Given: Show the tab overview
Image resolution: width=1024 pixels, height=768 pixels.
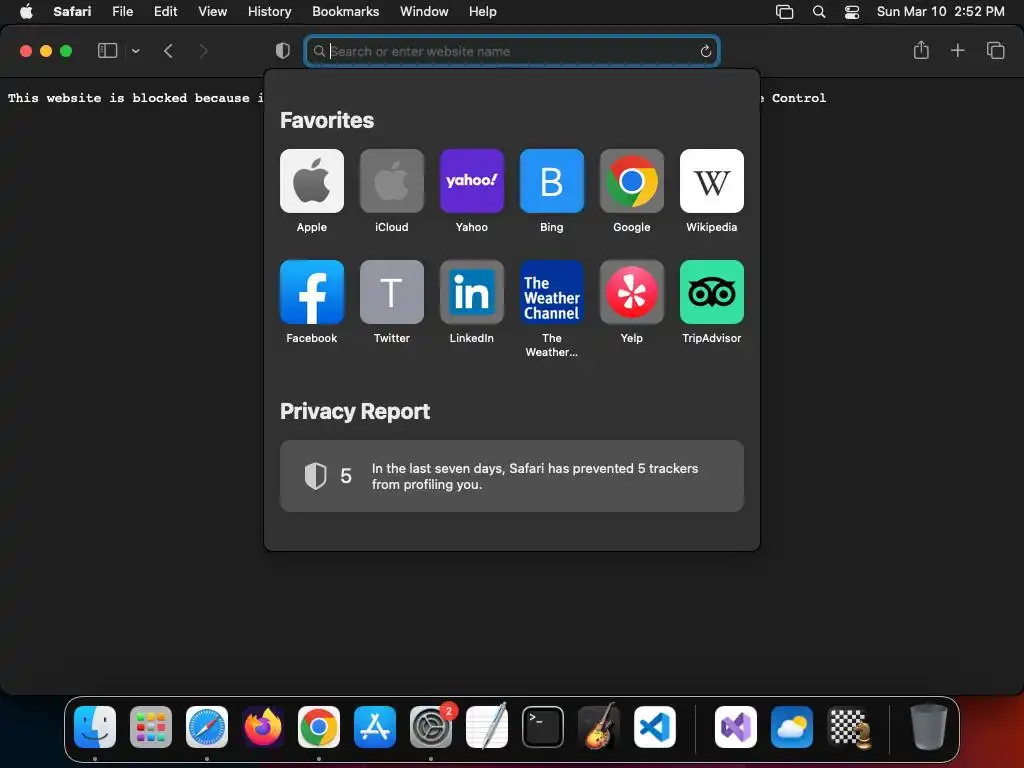Looking at the screenshot, I should pyautogui.click(x=995, y=50).
